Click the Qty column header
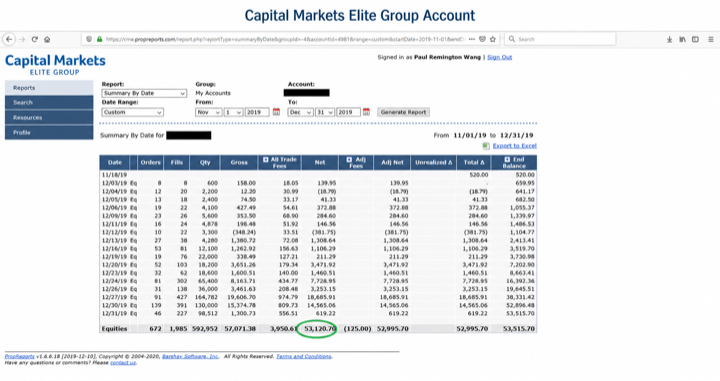This screenshot has width=720, height=381. coord(205,162)
